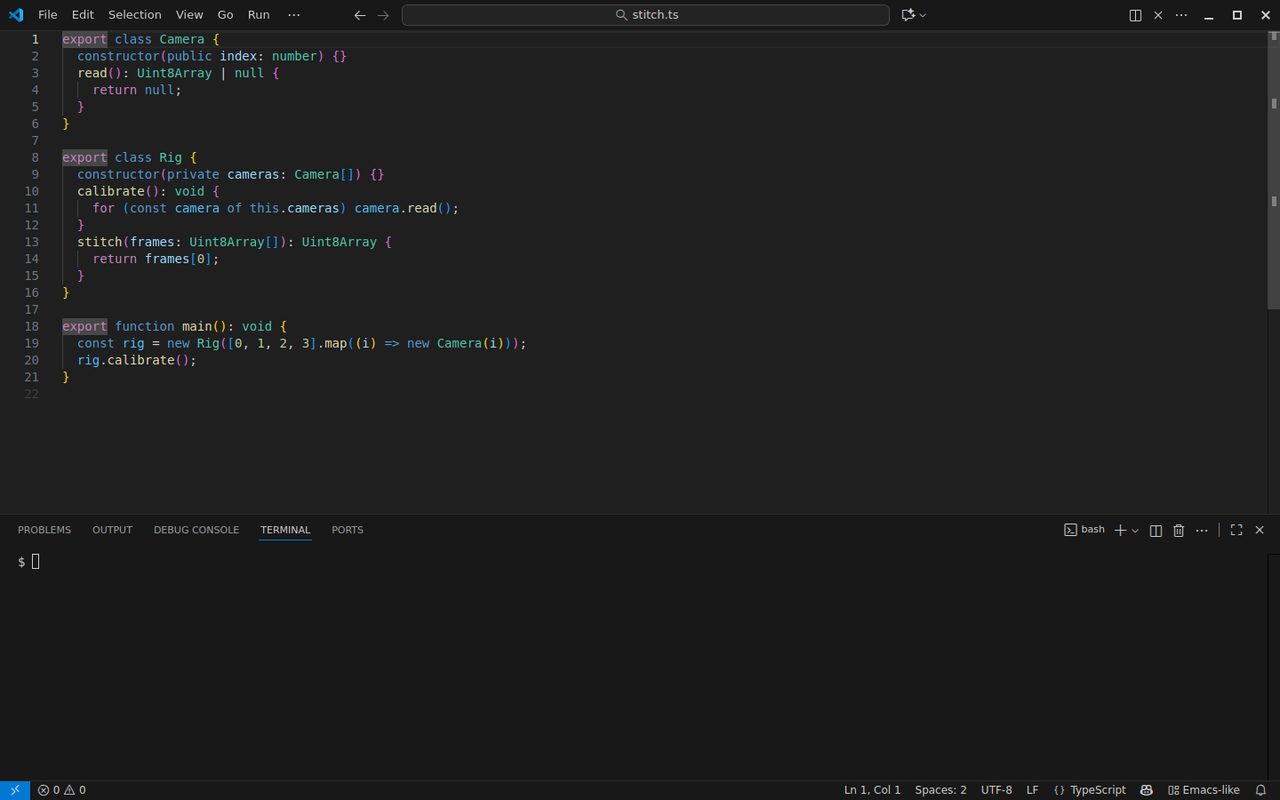The image size is (1280, 800).
Task: Open the Selection menu
Action: pos(135,15)
